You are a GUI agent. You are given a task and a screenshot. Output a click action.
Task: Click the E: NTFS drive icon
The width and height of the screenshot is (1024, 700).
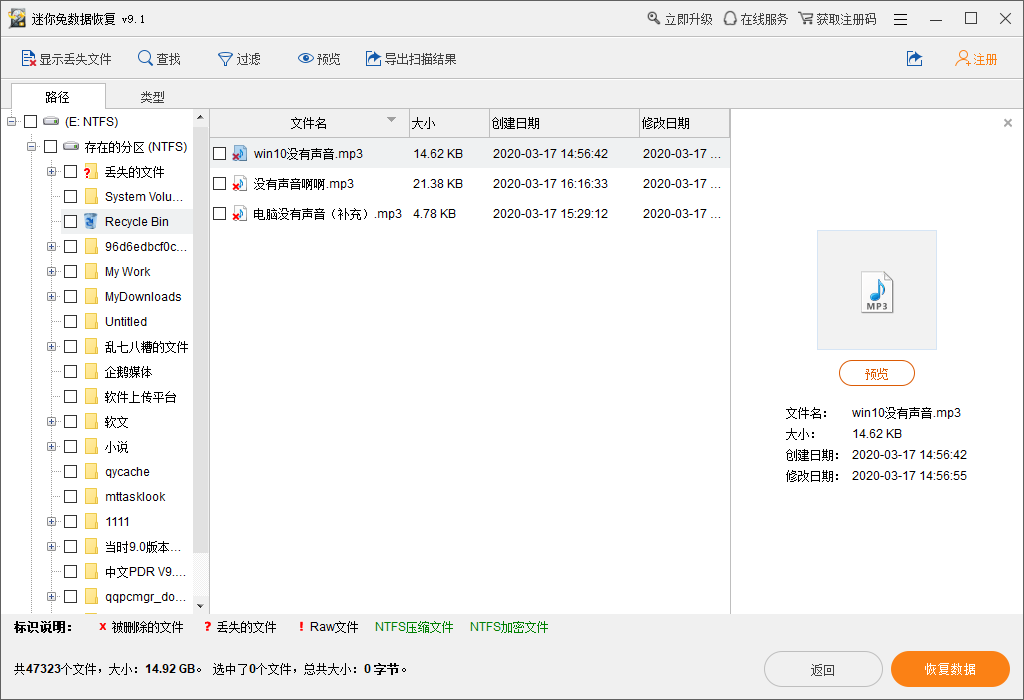(x=51, y=121)
